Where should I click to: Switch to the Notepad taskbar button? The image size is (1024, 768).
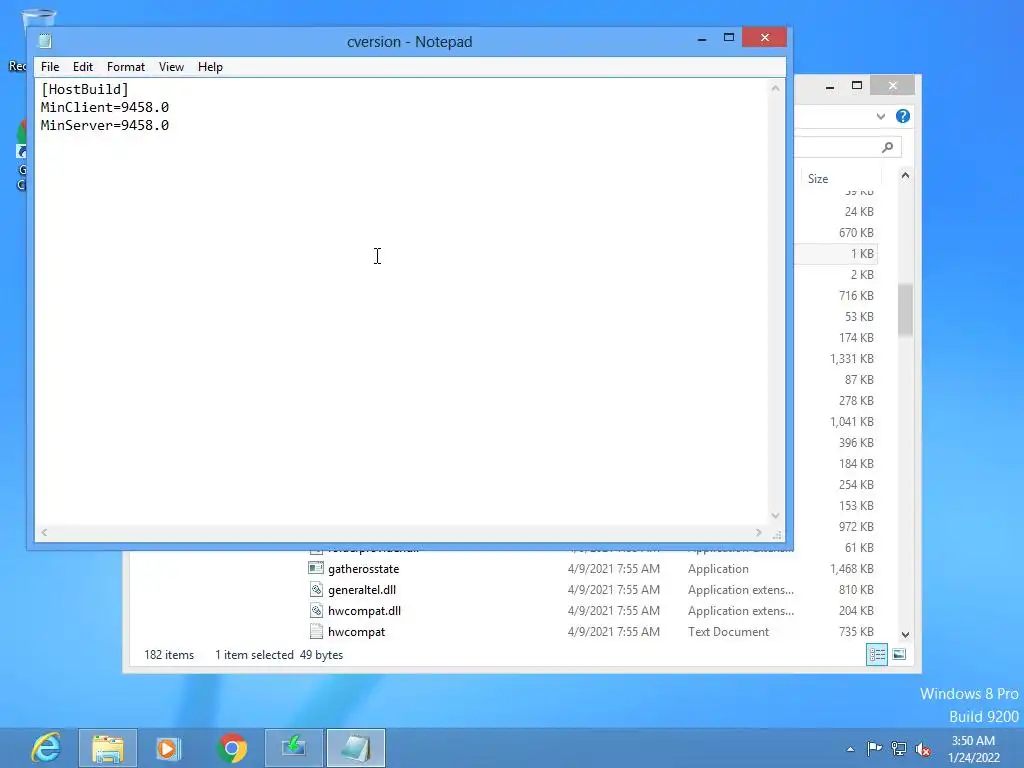click(356, 748)
